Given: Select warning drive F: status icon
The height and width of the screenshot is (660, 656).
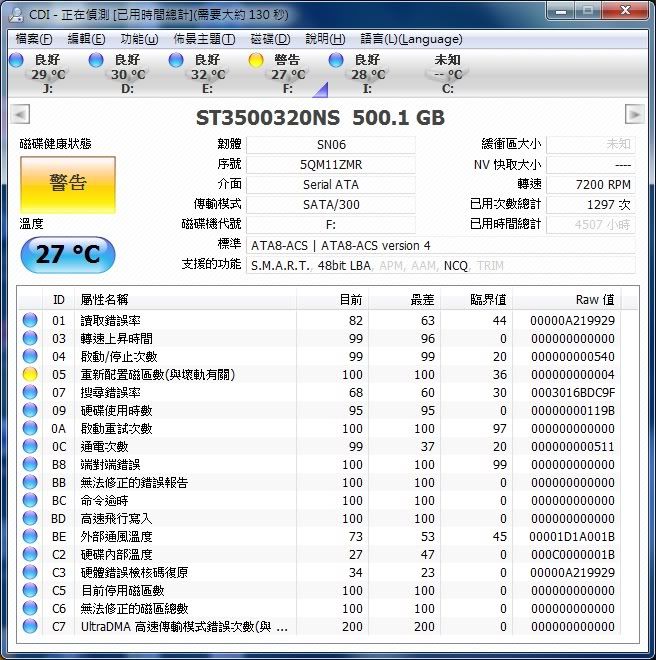Looking at the screenshot, I should click(256, 61).
